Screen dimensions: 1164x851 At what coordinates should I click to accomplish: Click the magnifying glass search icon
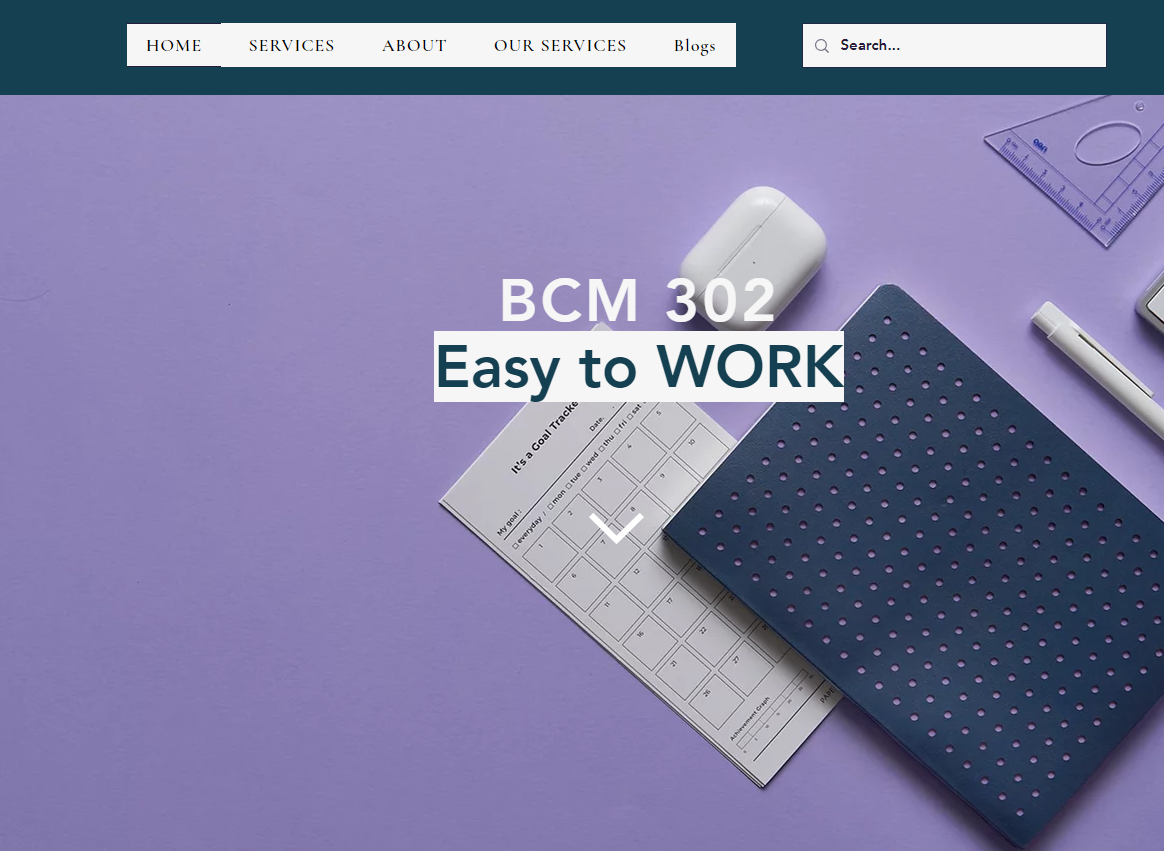[x=821, y=46]
